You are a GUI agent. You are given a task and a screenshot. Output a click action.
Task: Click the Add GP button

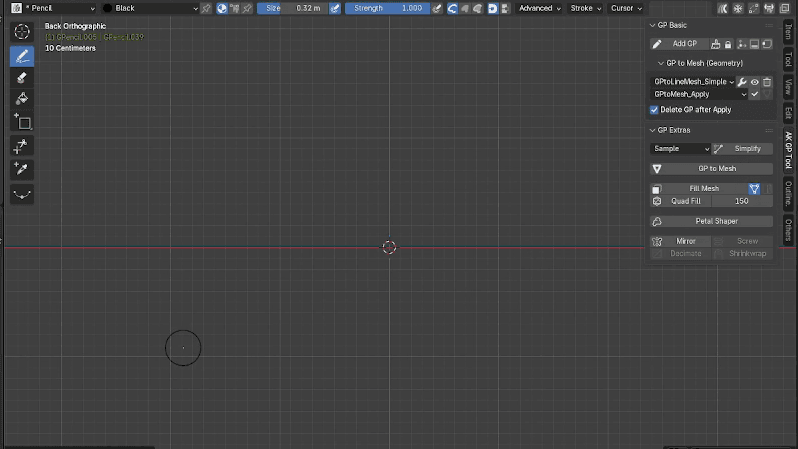679,44
